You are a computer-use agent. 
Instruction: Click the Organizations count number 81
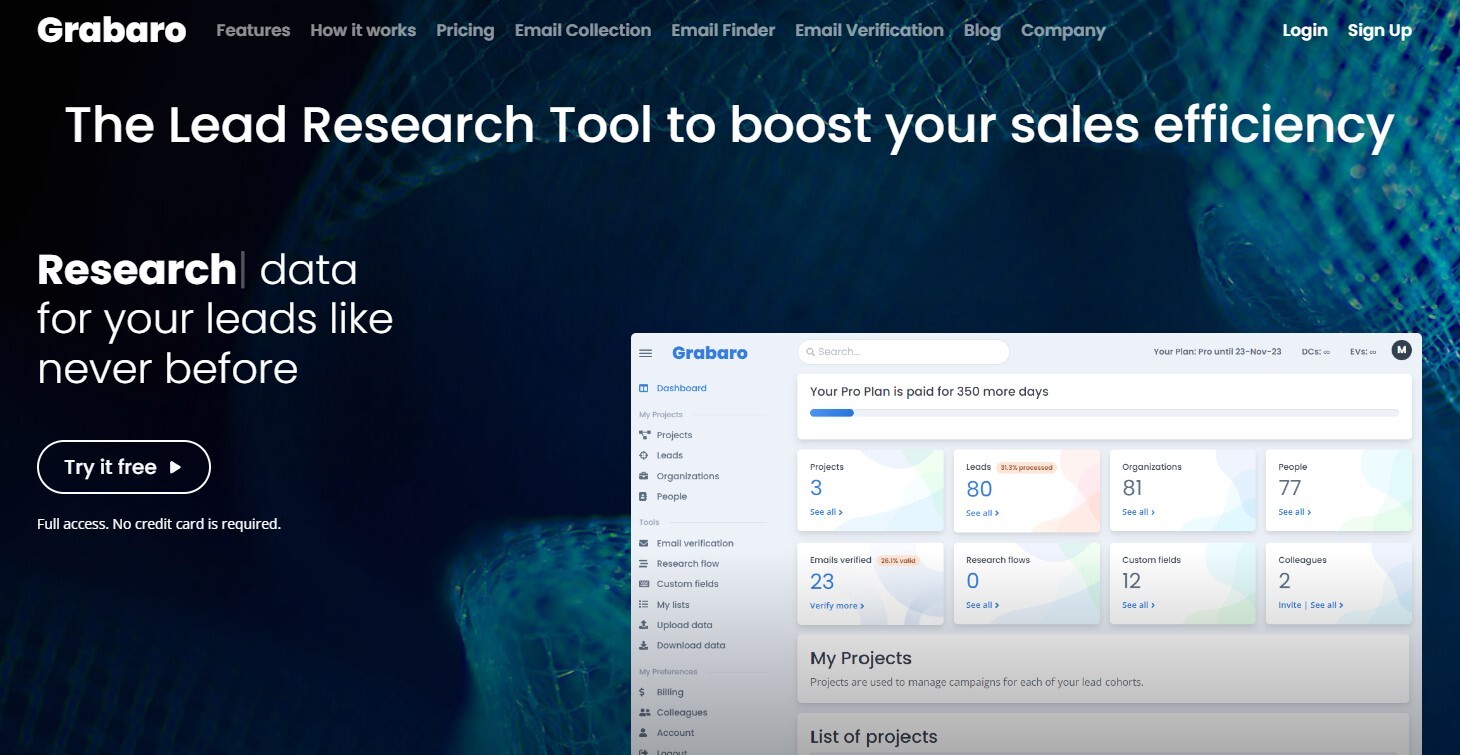point(1133,488)
